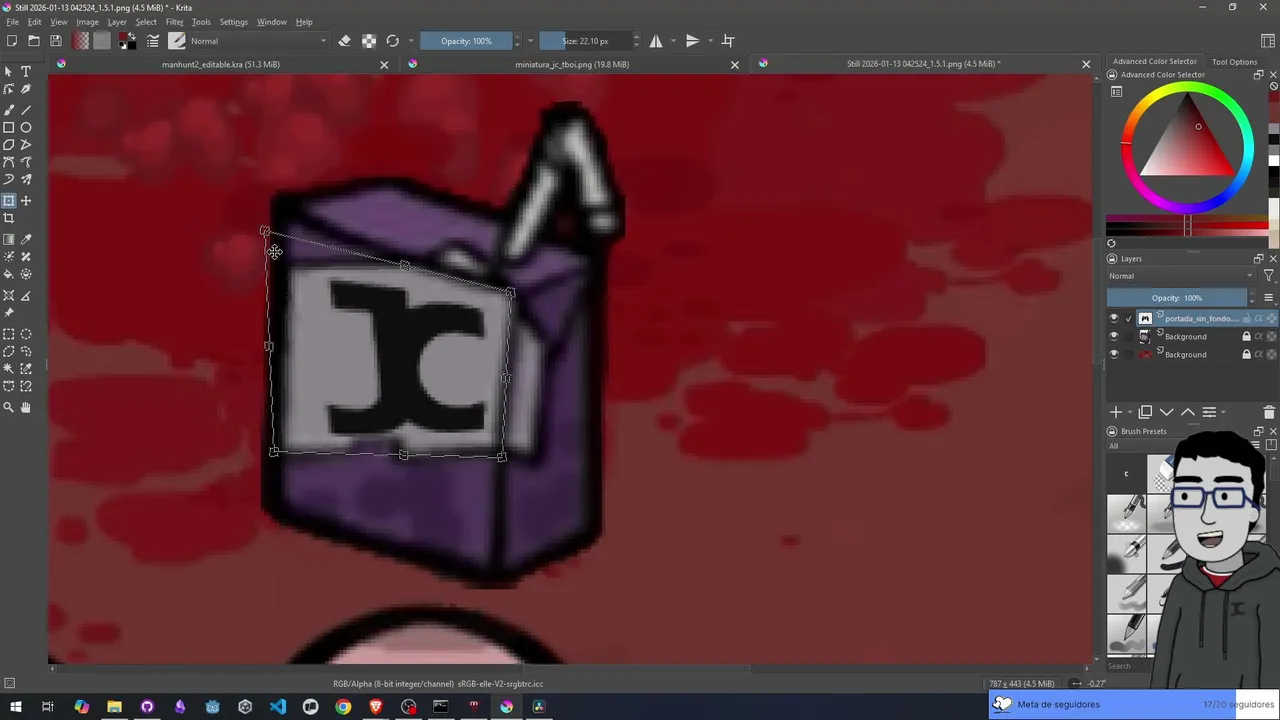Duplicate the layer in Layers panel
1280x720 pixels.
1145,412
